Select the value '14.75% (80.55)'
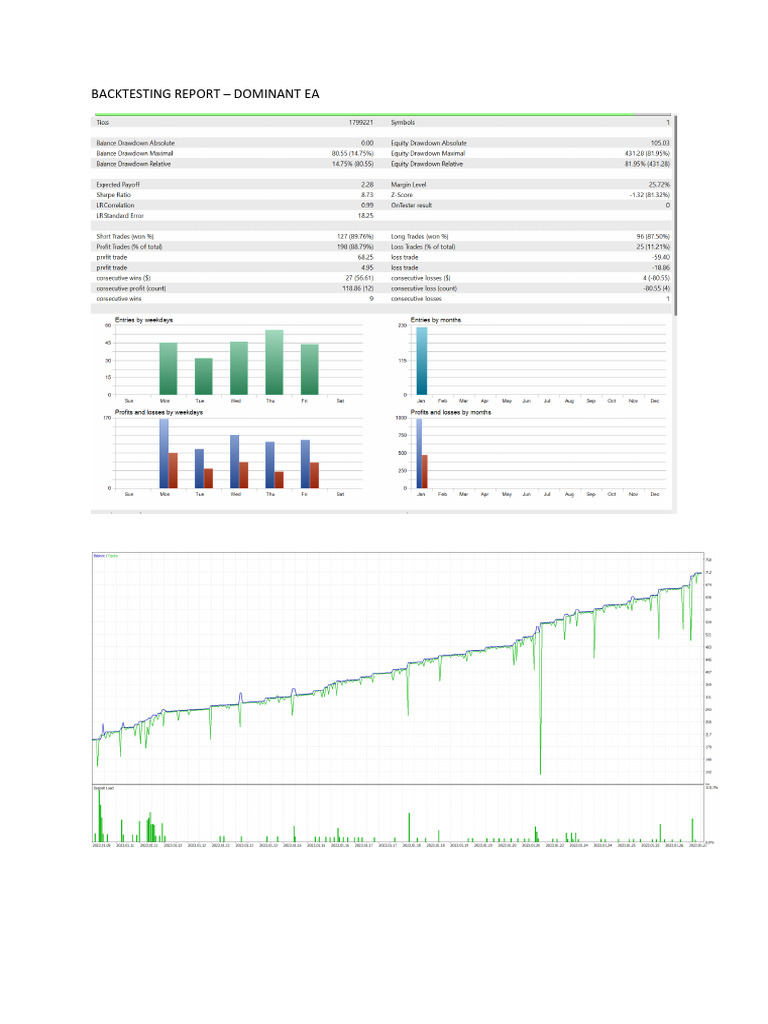The height and width of the screenshot is (1024, 768). [353, 164]
